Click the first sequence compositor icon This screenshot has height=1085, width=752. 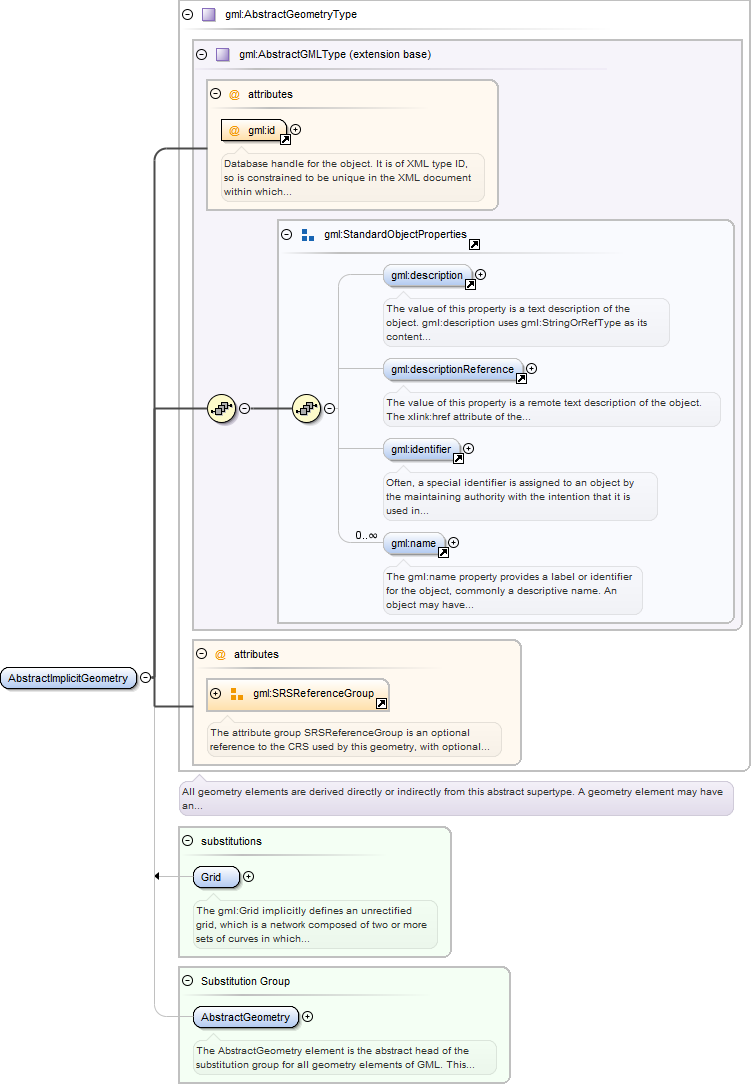point(221,408)
